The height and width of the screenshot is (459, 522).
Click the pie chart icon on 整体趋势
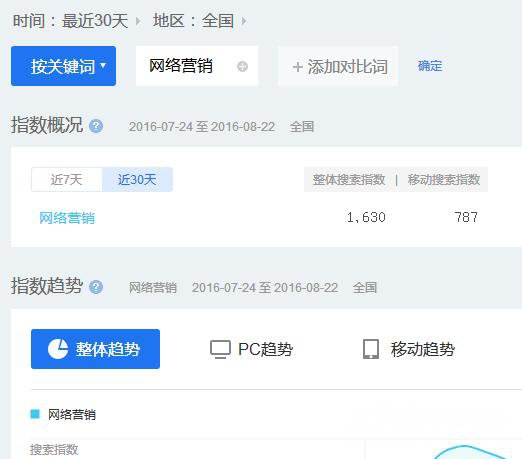click(58, 349)
